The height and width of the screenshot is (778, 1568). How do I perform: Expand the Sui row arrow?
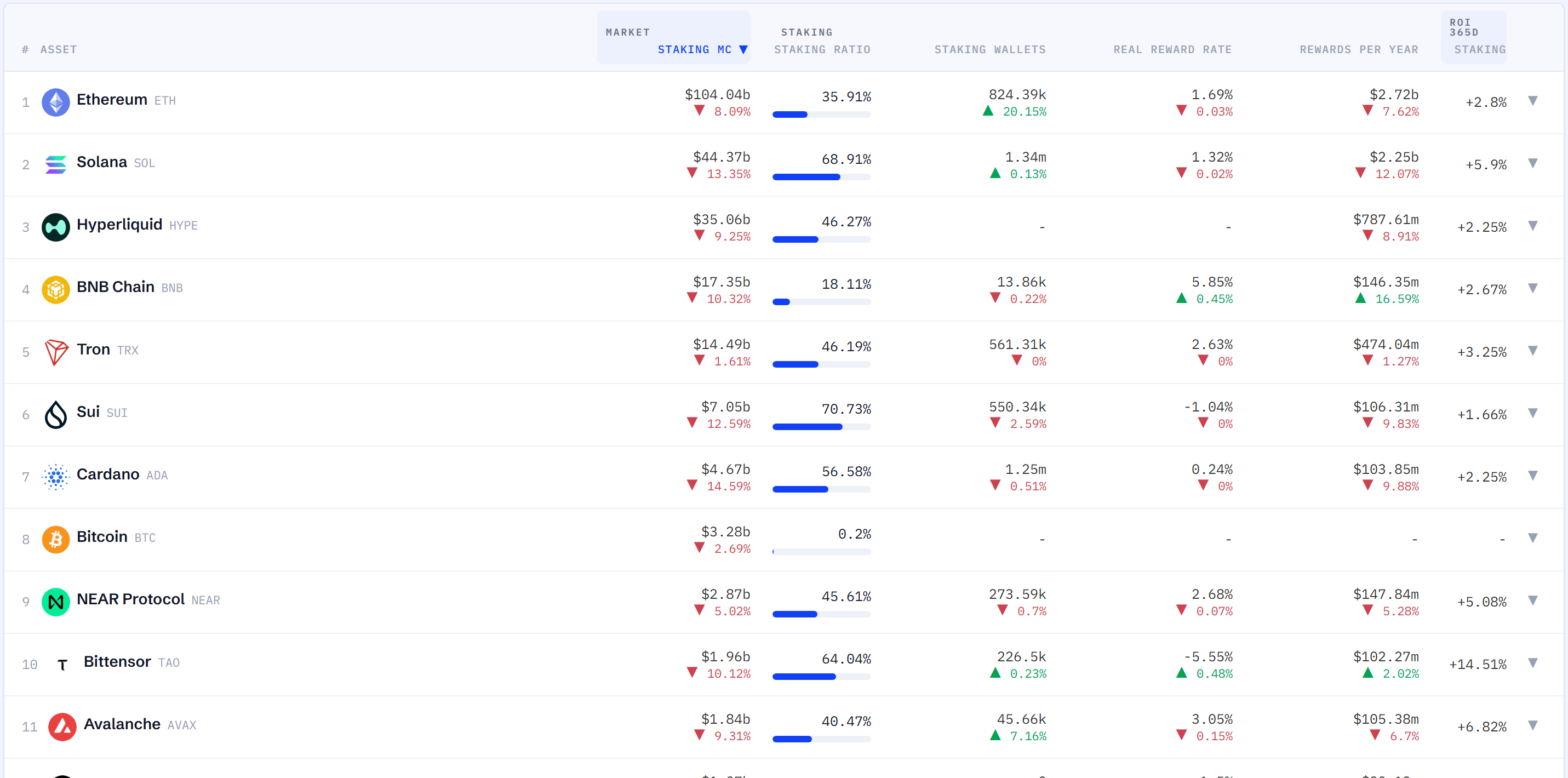coord(1533,413)
